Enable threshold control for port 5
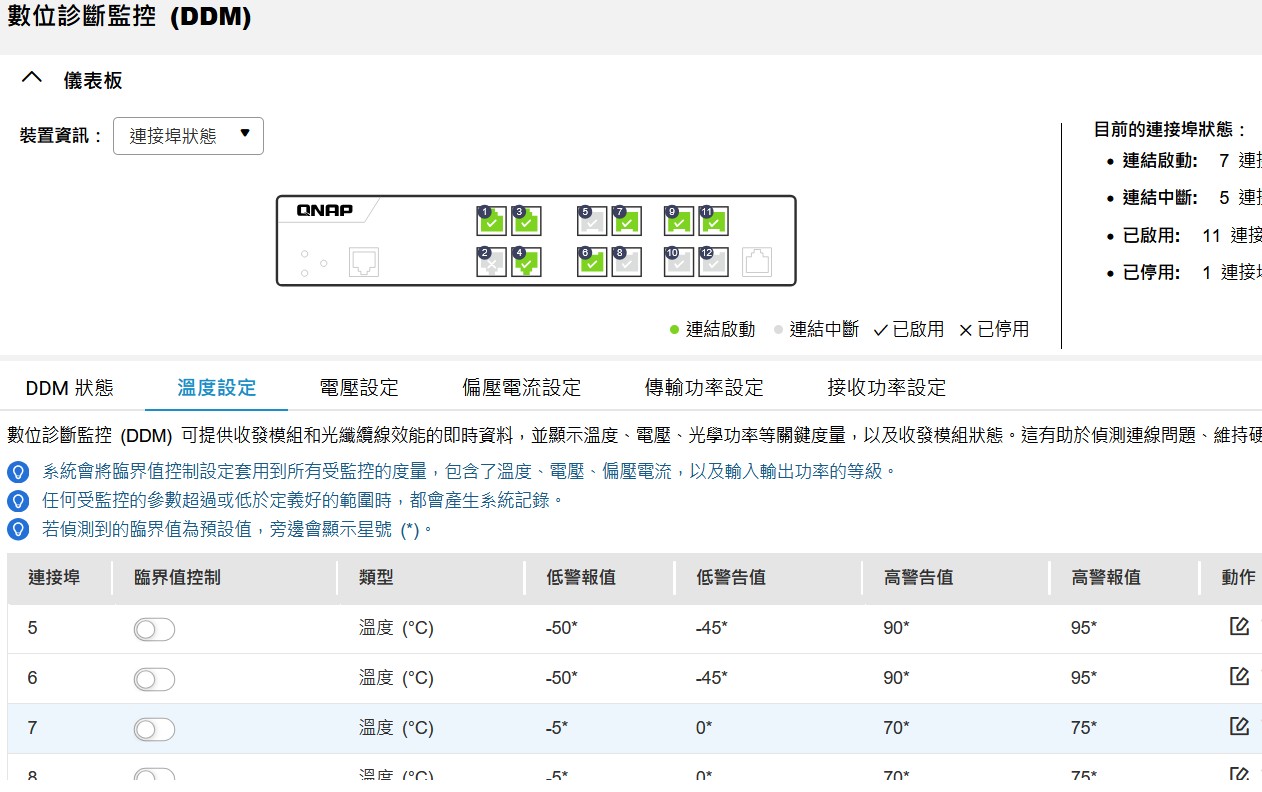The width and height of the screenshot is (1262, 792). (x=154, y=629)
